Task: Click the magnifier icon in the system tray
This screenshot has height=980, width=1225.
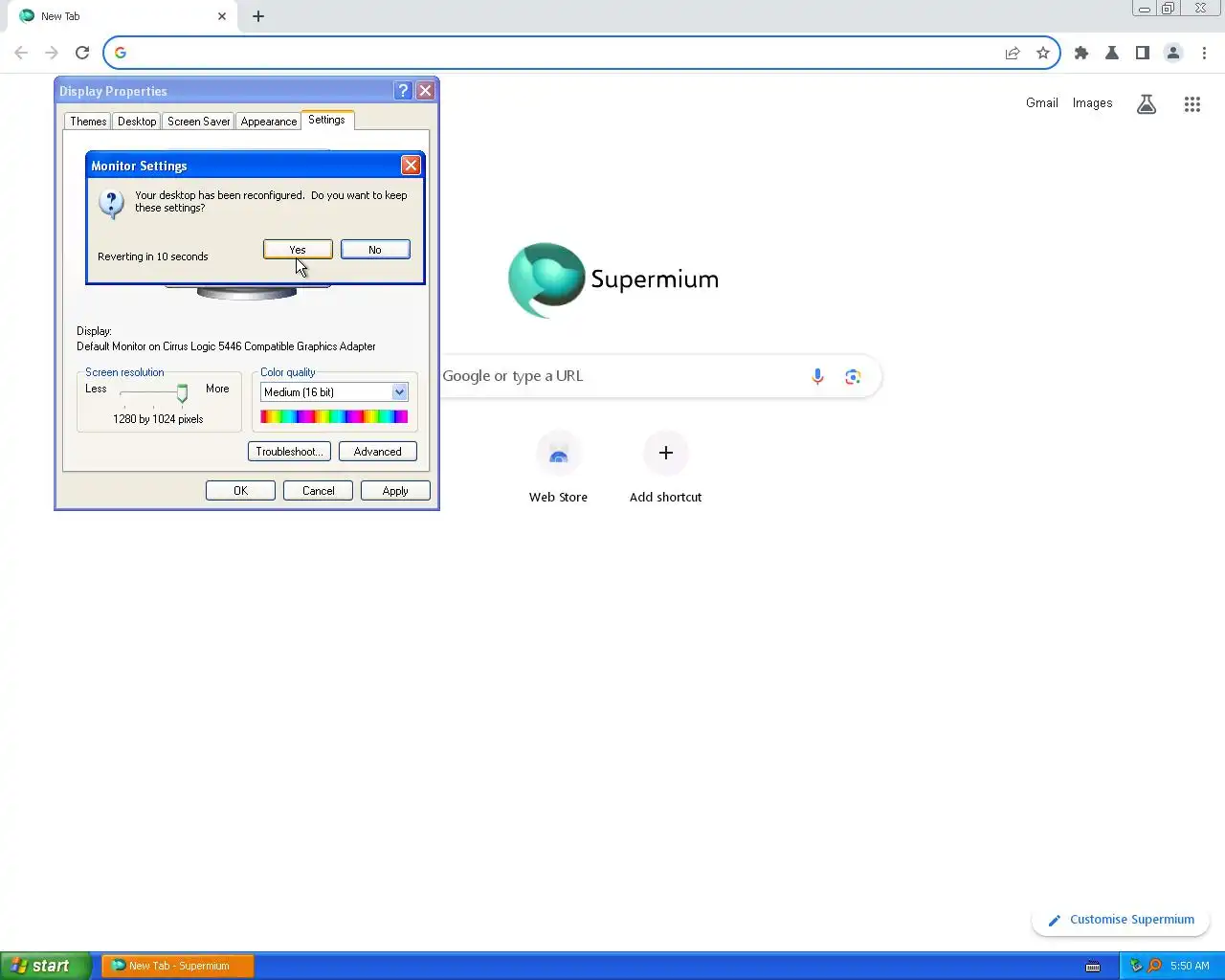Action: 1154,966
